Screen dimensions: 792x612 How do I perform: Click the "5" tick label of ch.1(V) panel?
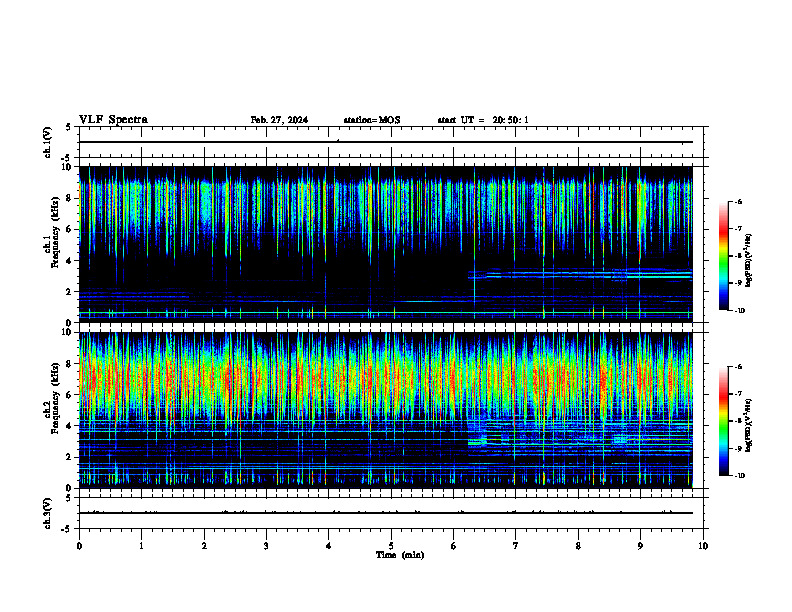point(68,127)
